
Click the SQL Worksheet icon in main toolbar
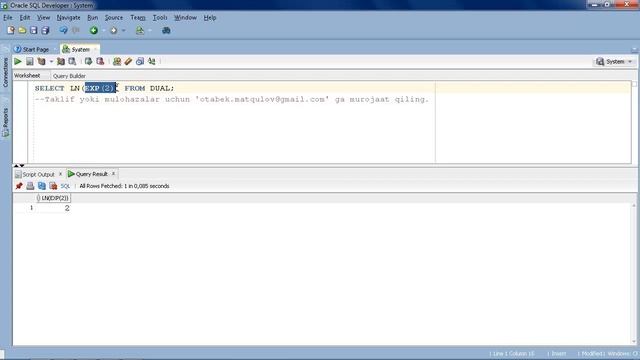[x=140, y=30]
